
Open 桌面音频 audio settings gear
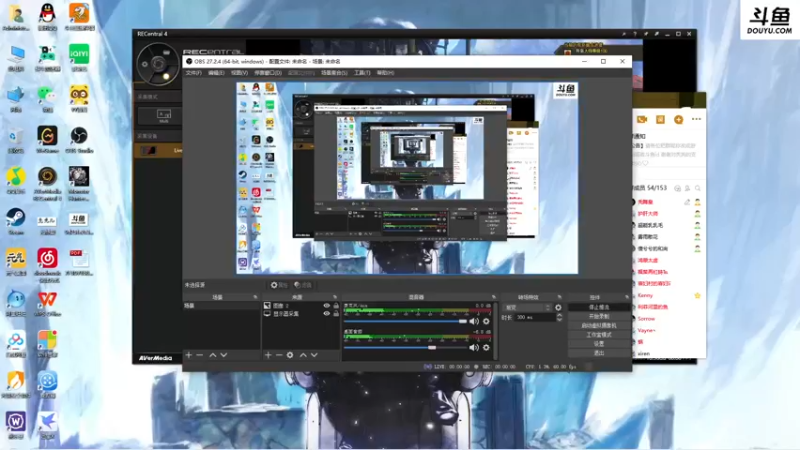(x=486, y=347)
